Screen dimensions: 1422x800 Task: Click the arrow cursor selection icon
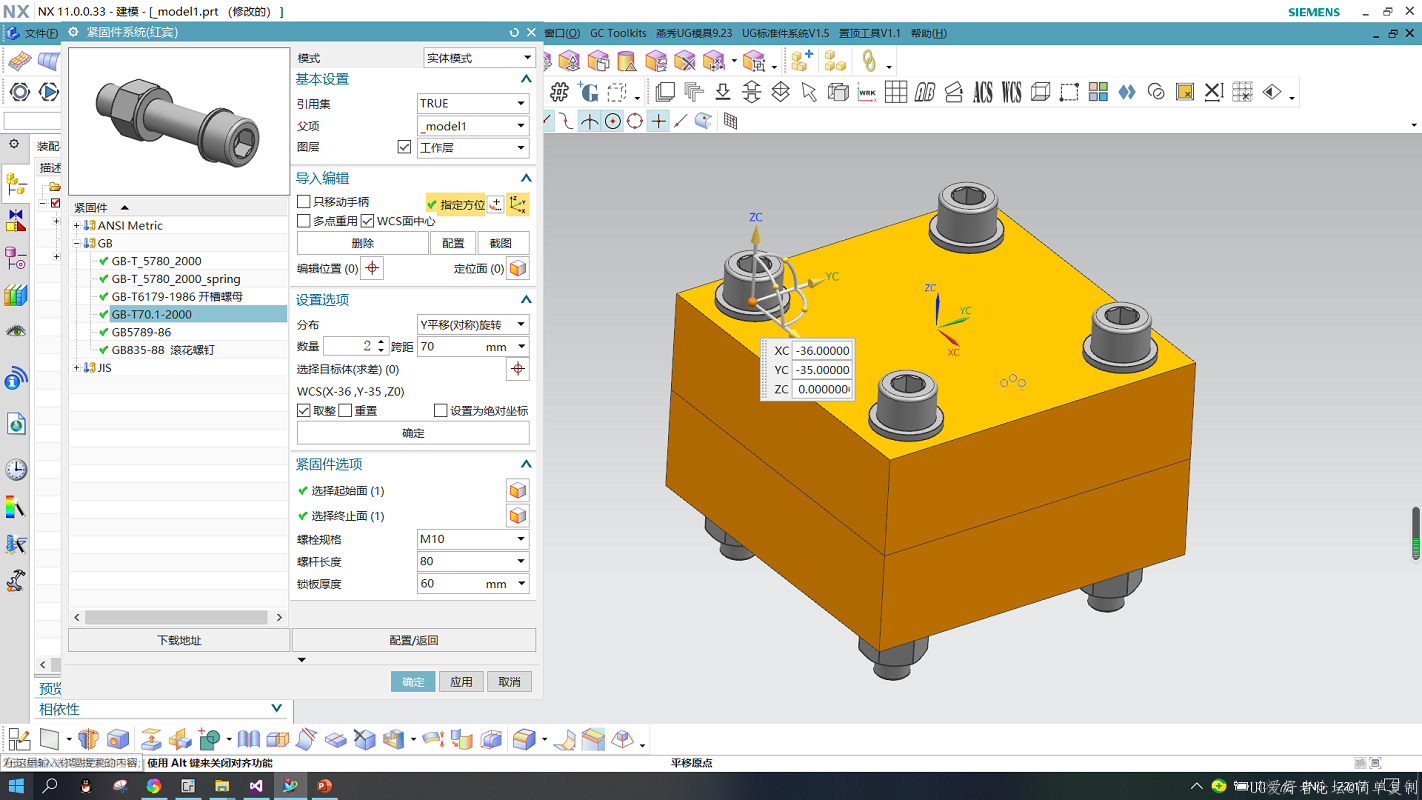point(809,92)
